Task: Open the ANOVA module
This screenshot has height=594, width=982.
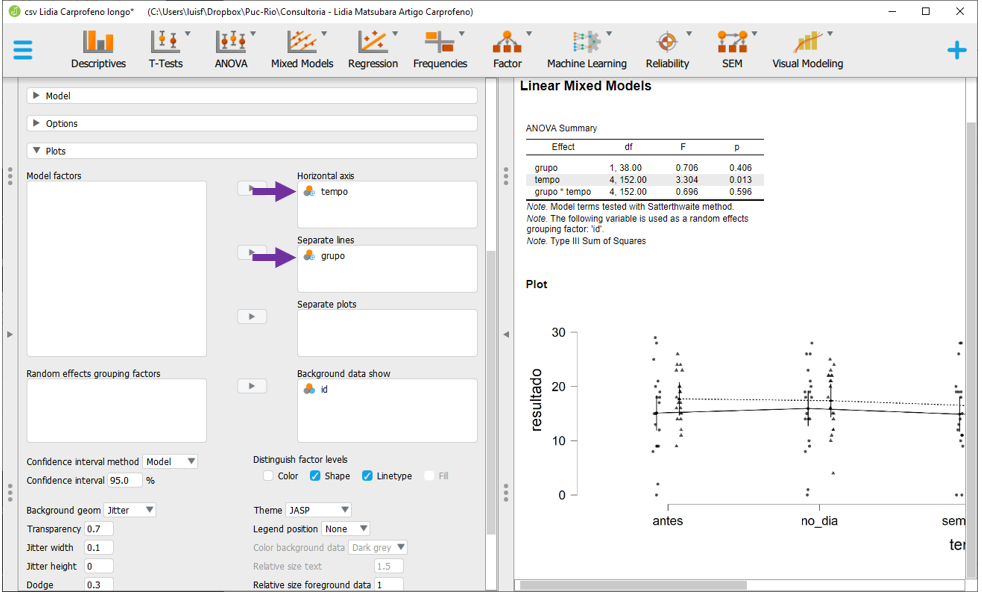Action: [231, 49]
